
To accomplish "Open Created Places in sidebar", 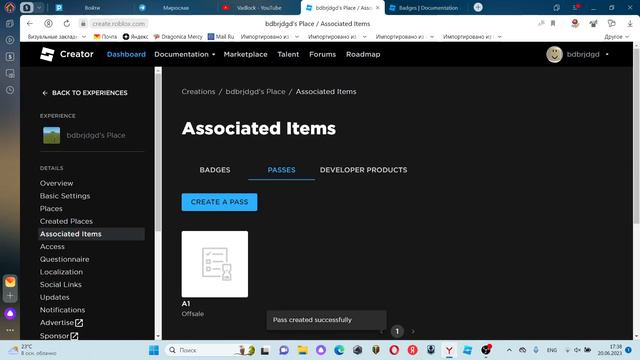I will [66, 221].
